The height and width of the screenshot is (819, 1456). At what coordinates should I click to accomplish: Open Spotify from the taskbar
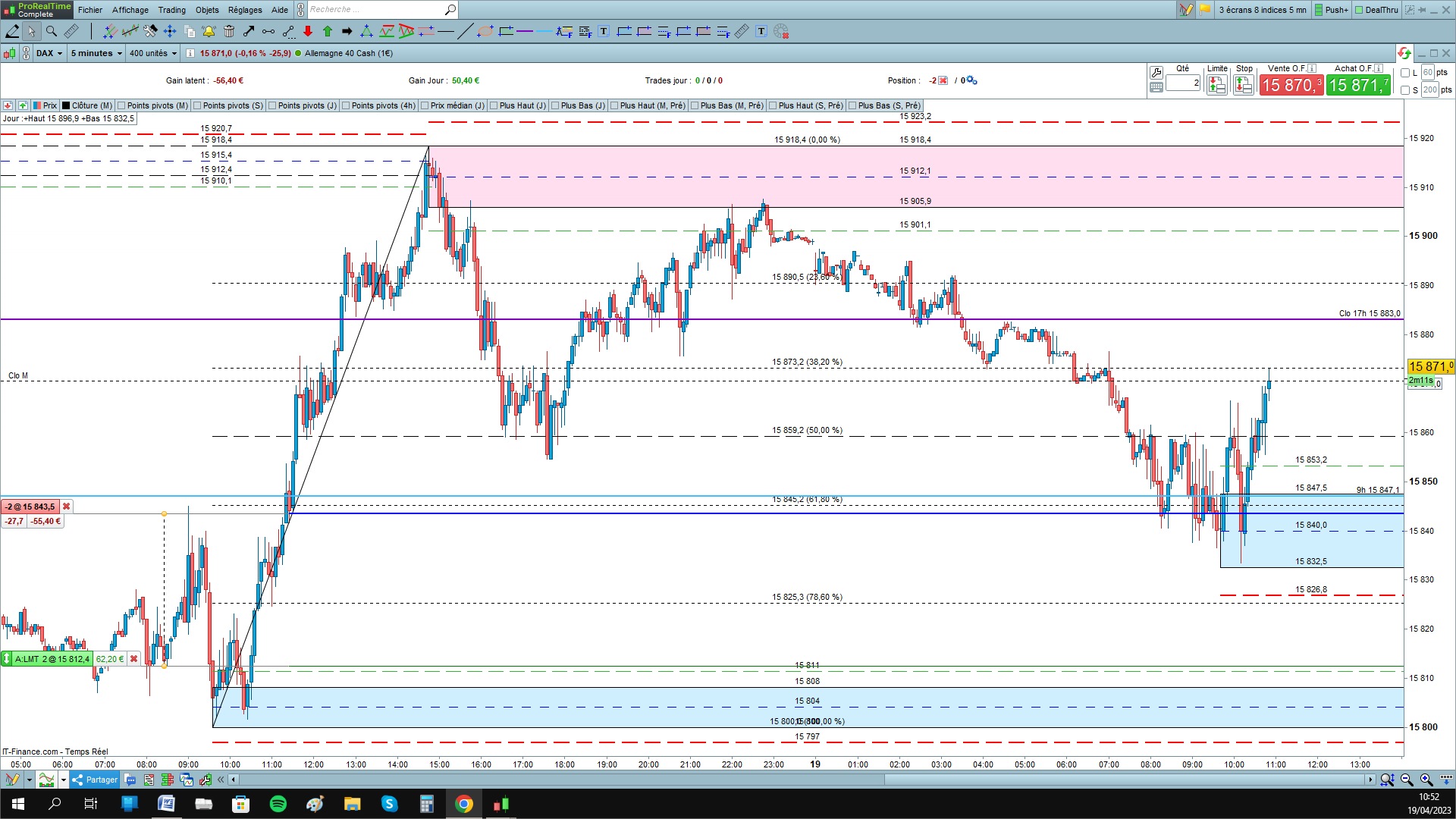[278, 804]
